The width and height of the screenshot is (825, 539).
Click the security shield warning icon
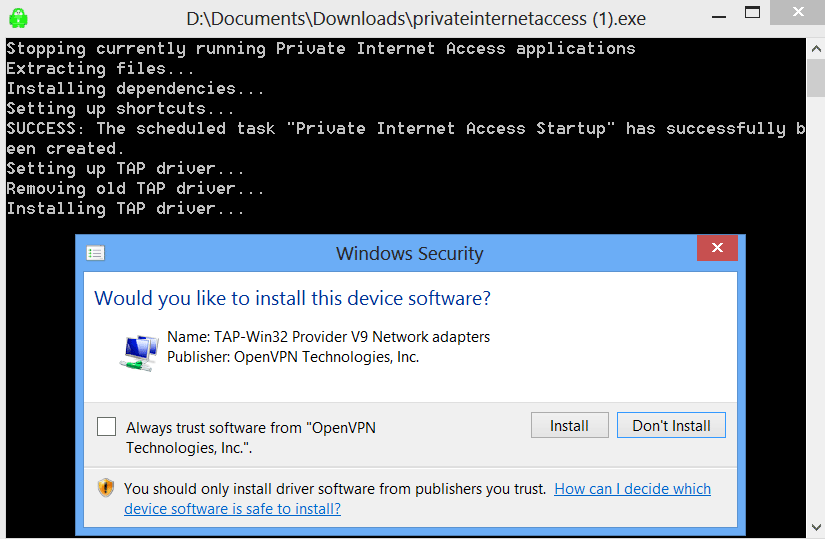coord(106,488)
